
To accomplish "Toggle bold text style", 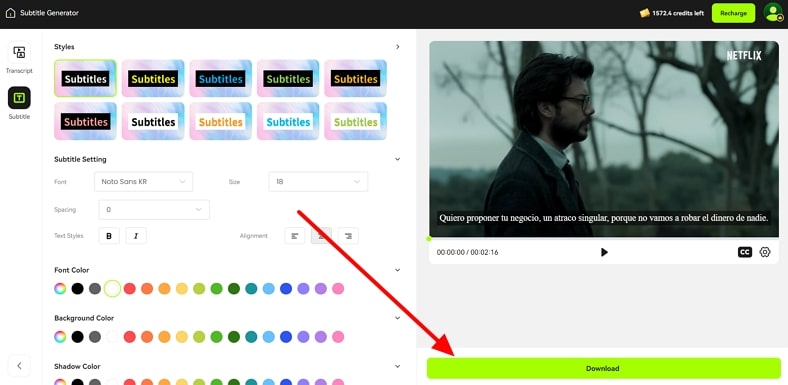I will [109, 236].
